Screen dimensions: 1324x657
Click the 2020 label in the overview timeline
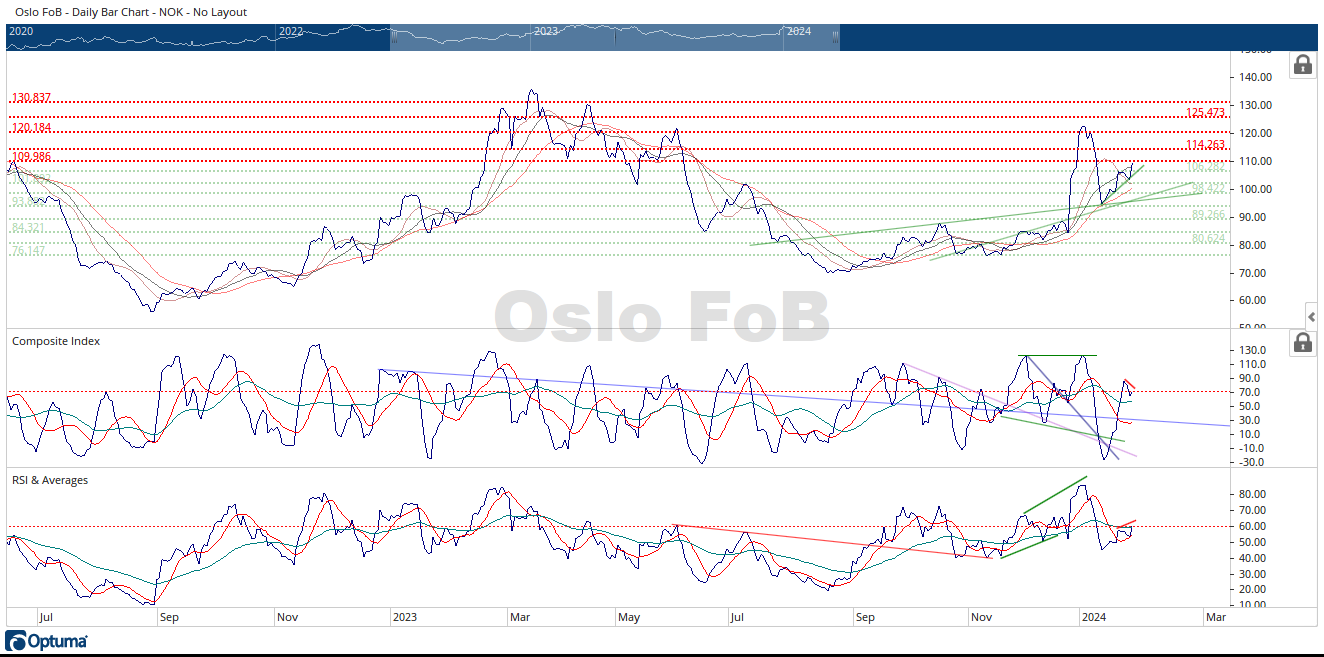click(21, 32)
